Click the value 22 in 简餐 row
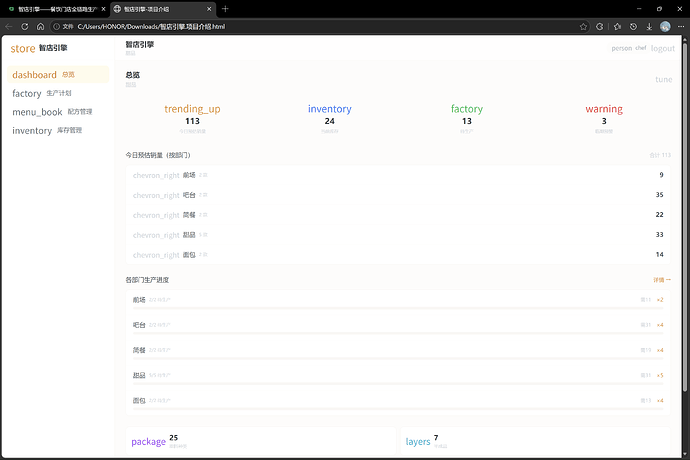Screen dimensions: 690x460 (x=659, y=214)
